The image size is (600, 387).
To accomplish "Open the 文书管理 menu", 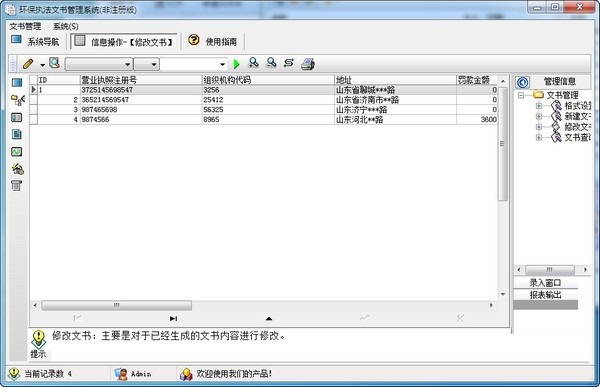I will pyautogui.click(x=25, y=26).
